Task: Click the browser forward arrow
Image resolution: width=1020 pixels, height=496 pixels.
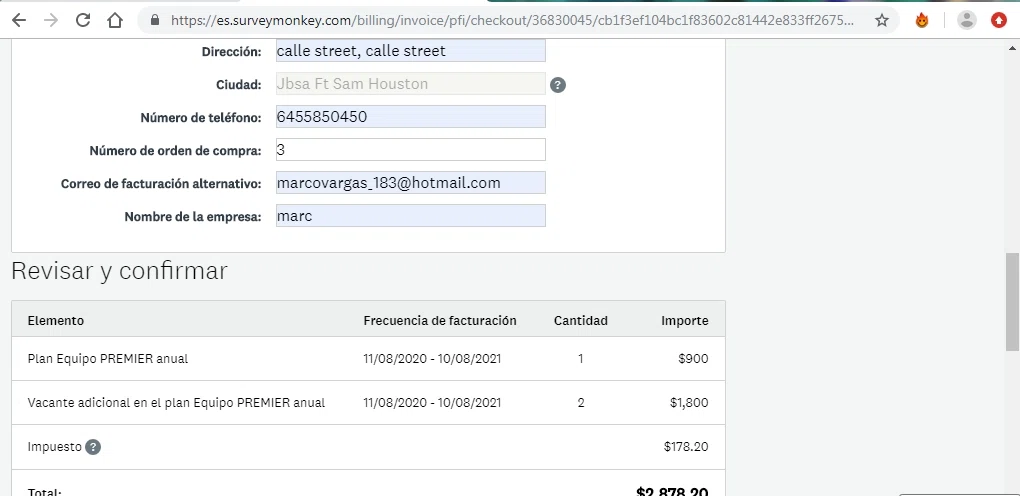Action: (51, 20)
